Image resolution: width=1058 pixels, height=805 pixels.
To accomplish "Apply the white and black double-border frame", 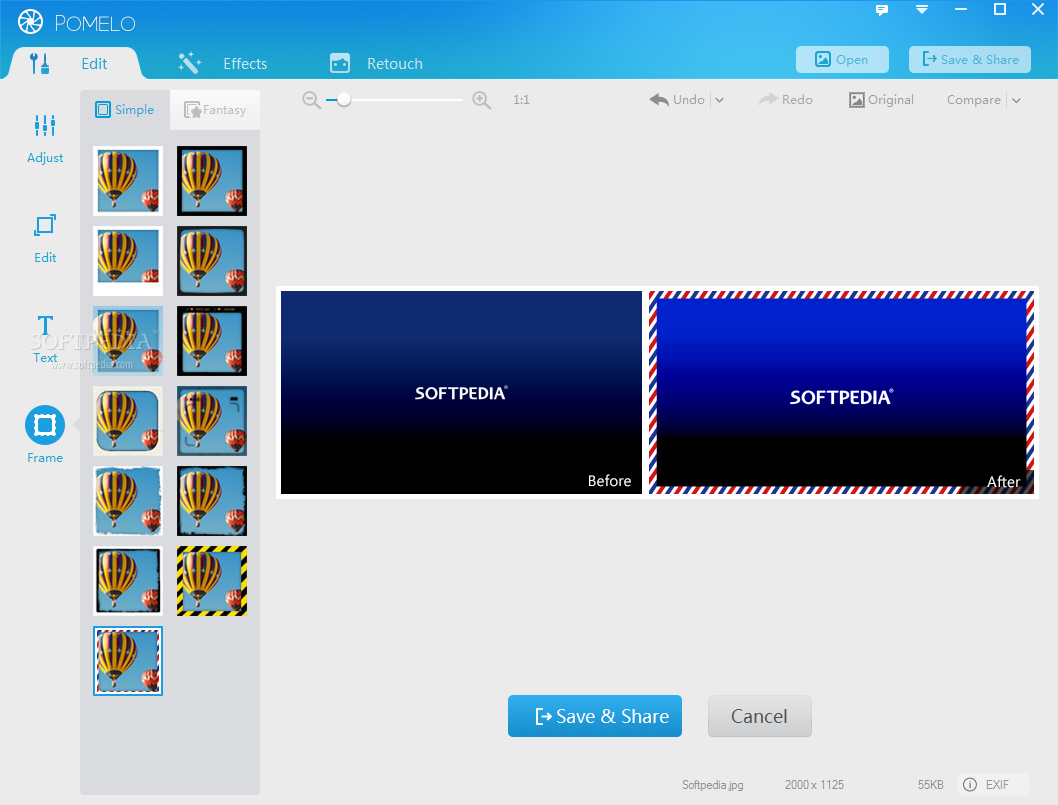I will coord(128,581).
